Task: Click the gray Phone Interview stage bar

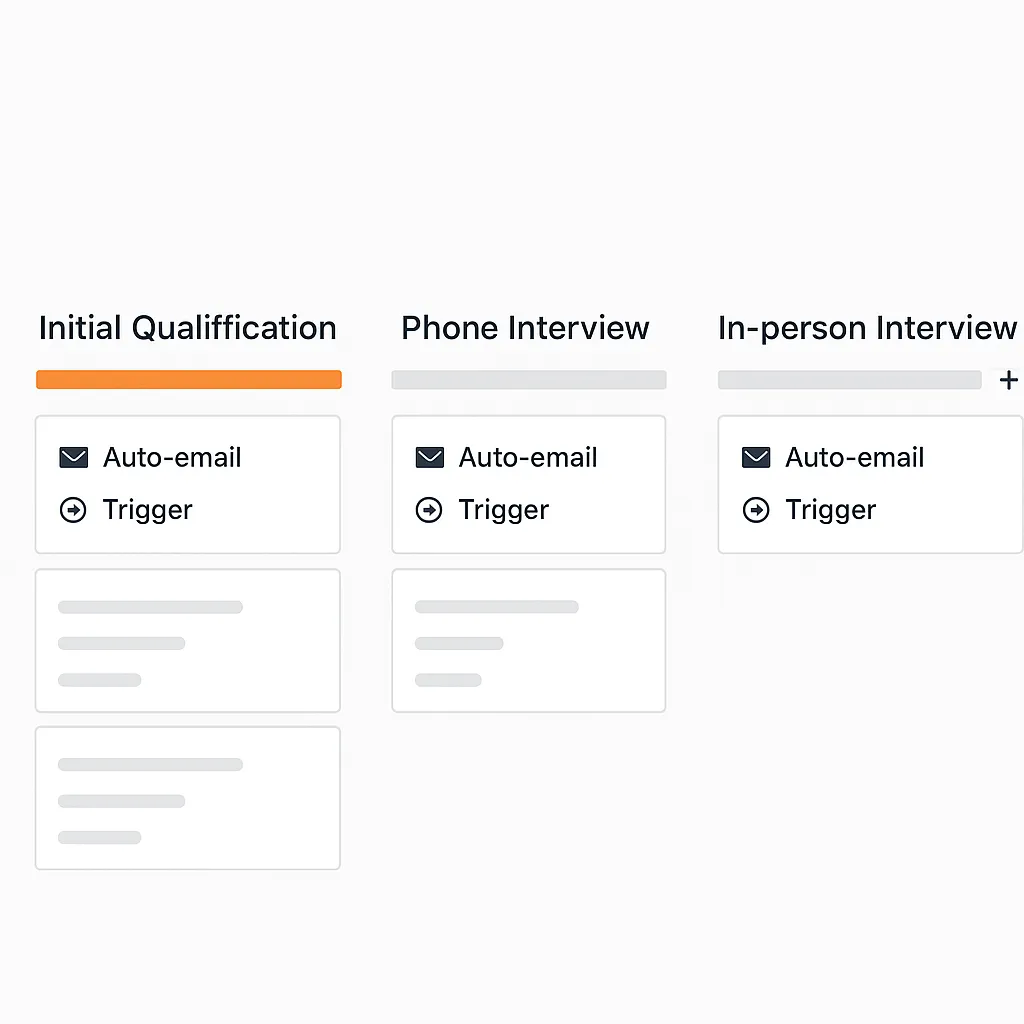Action: pyautogui.click(x=528, y=380)
